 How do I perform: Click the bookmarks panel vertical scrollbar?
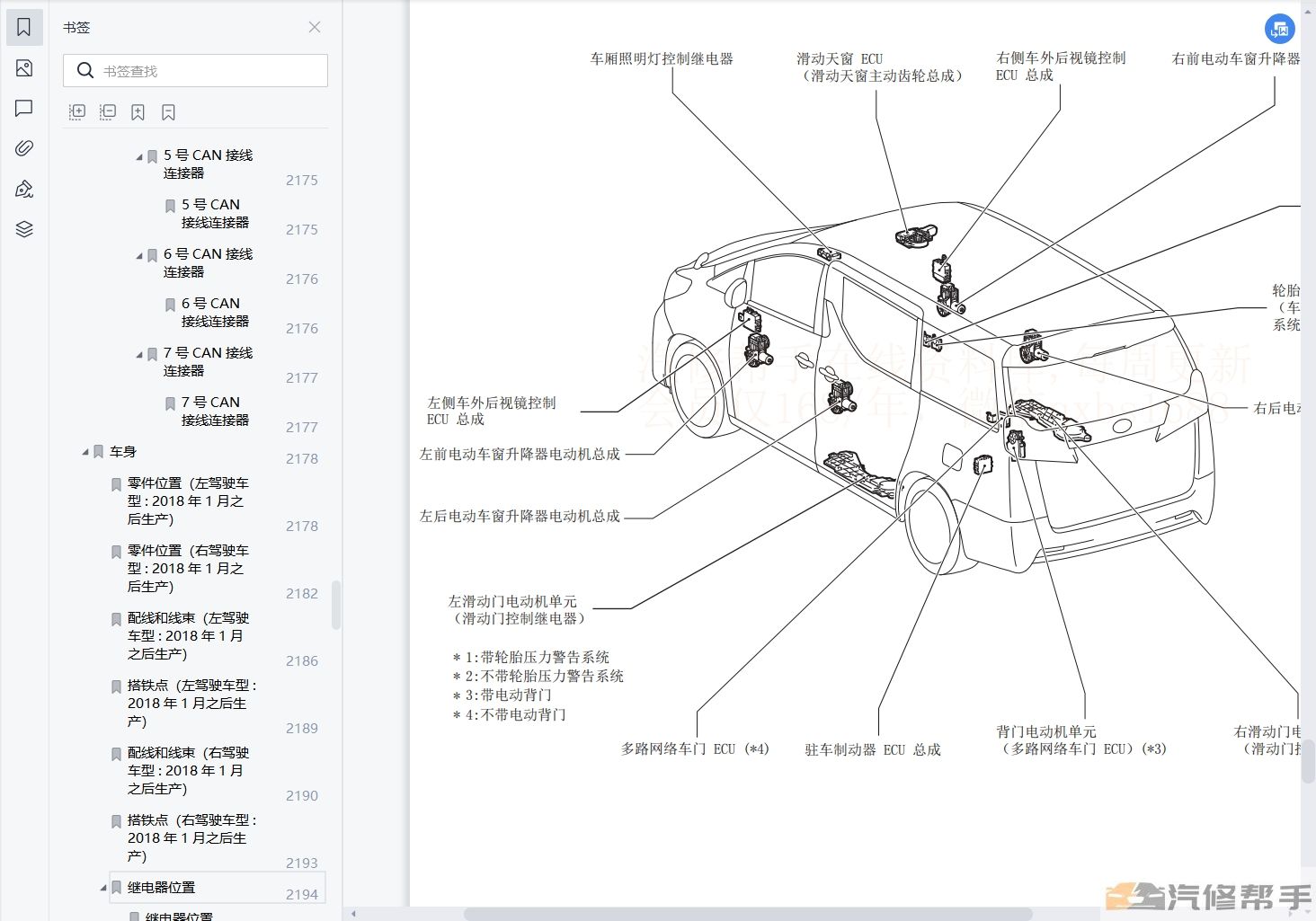(x=336, y=605)
